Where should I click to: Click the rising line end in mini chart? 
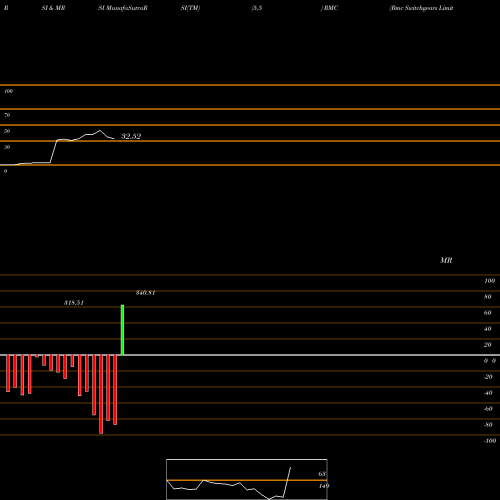[x=290, y=468]
